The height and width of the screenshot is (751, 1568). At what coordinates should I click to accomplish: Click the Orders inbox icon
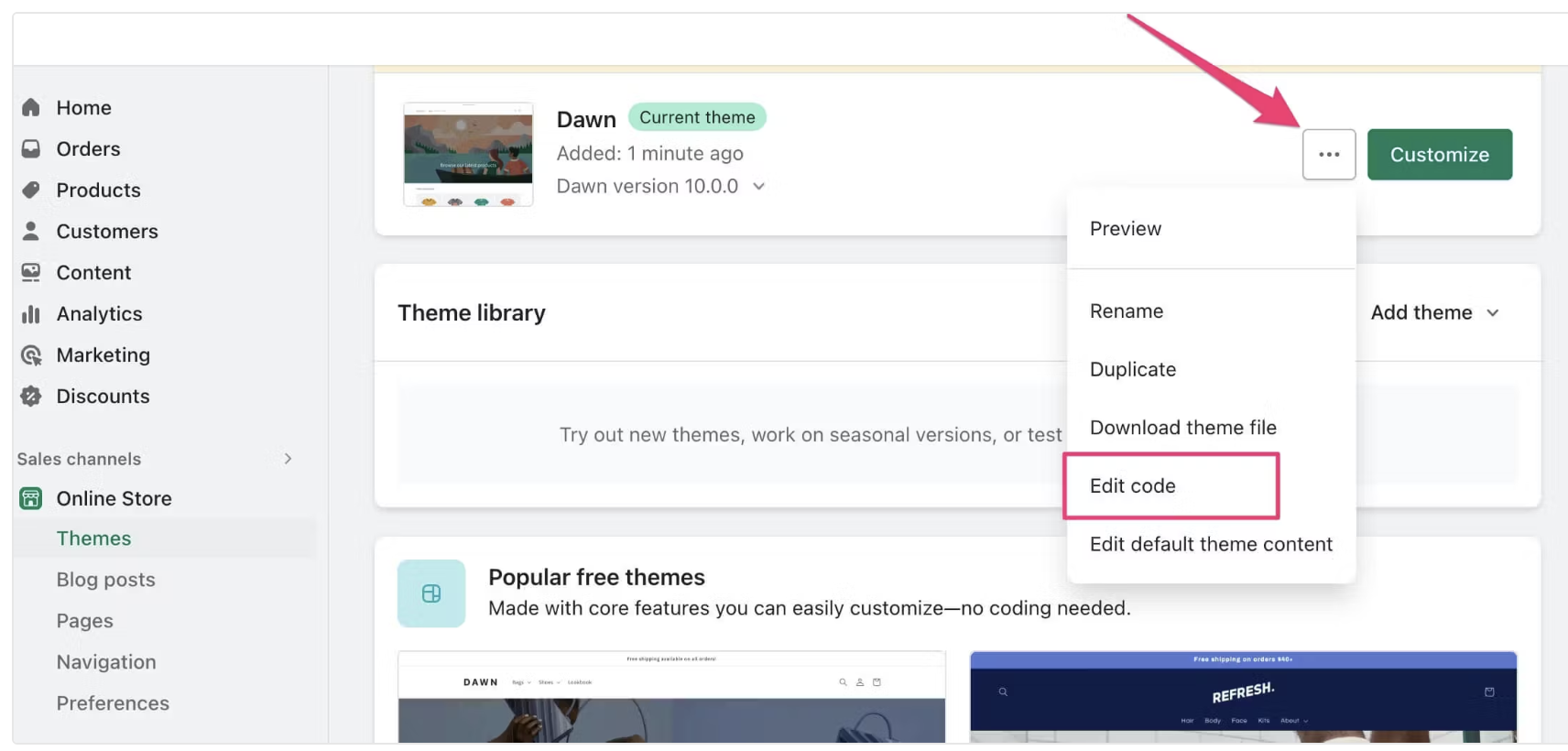point(31,148)
